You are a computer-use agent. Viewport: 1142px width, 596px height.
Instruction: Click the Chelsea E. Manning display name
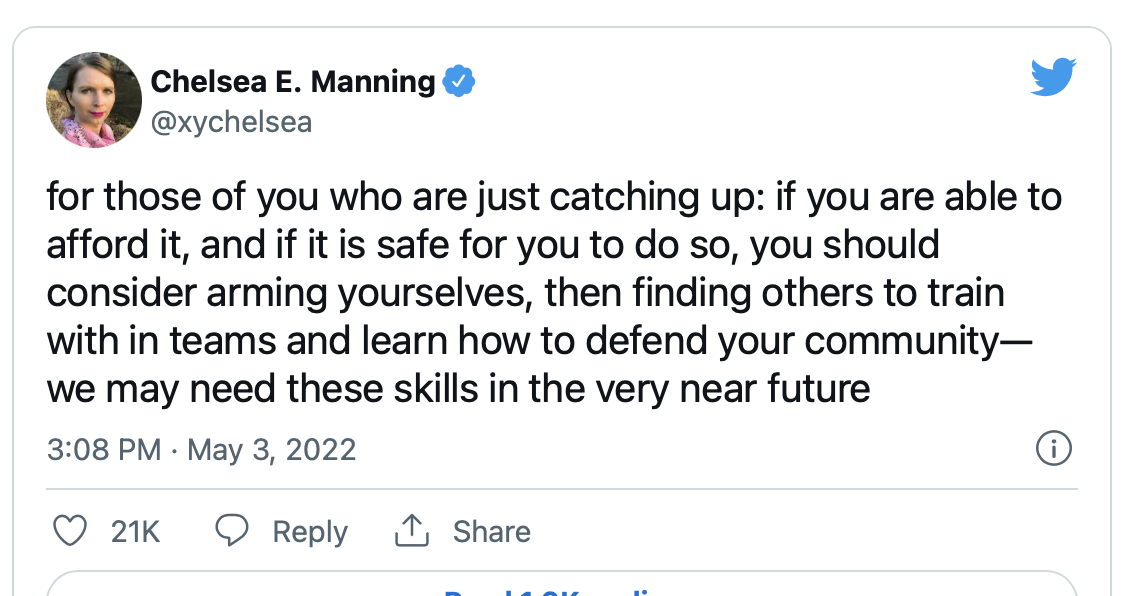click(293, 82)
